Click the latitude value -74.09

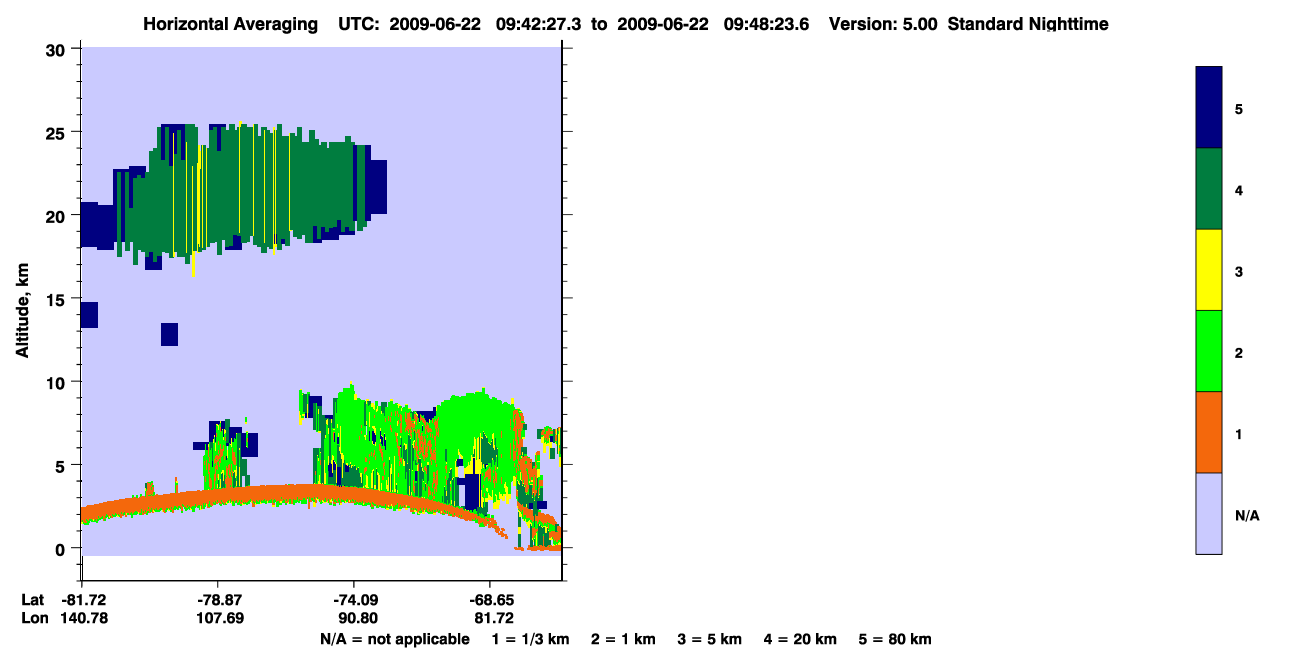[354, 600]
